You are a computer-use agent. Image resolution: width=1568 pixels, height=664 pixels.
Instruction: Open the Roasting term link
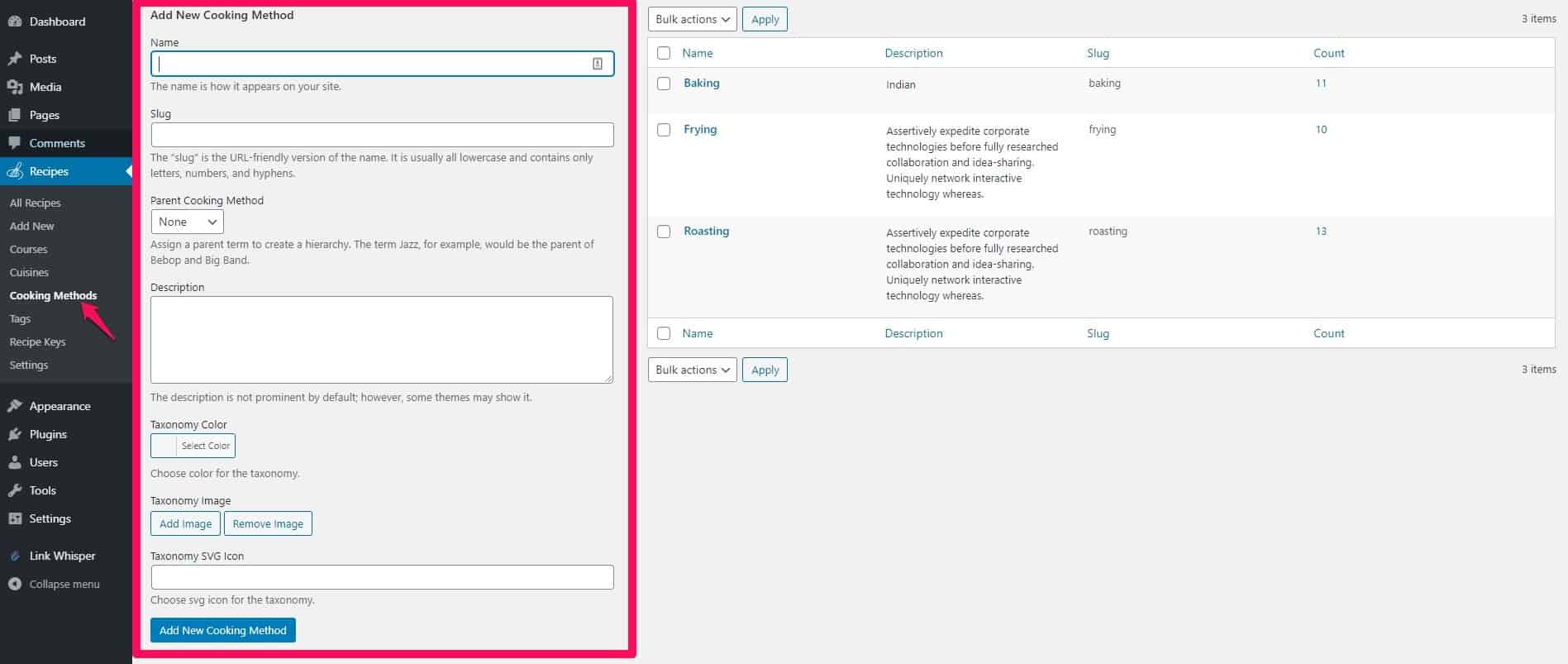707,231
